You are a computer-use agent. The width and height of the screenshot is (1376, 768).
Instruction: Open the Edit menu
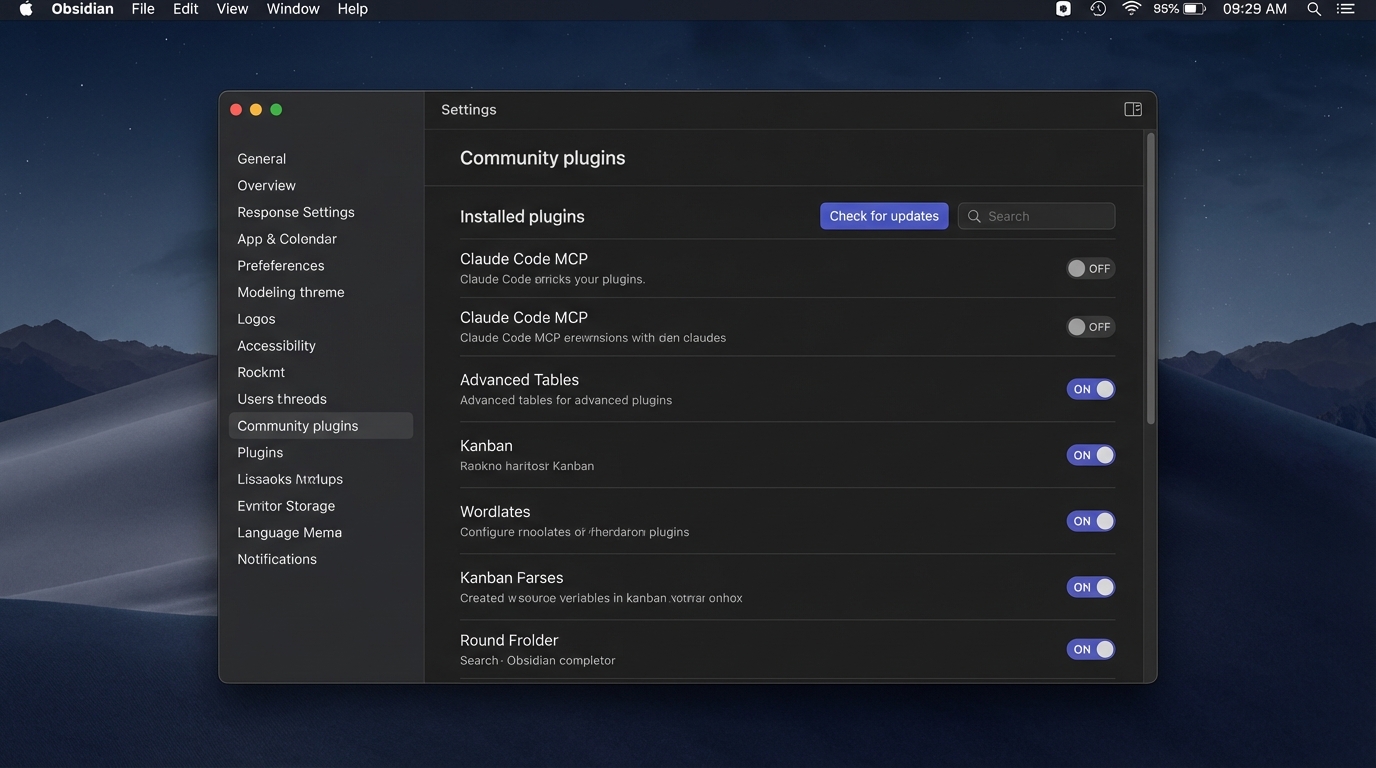tap(185, 8)
